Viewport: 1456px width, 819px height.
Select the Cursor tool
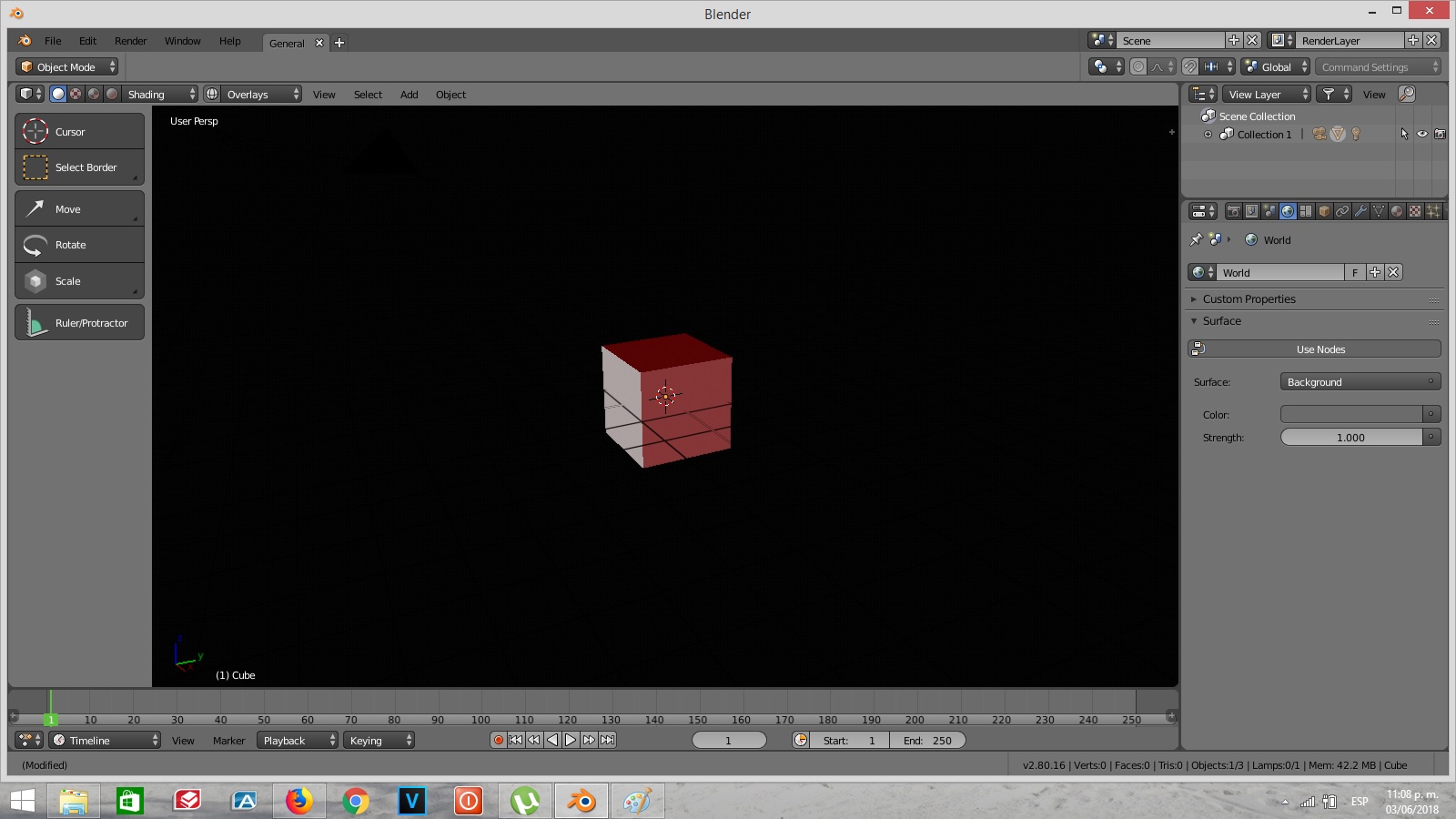coord(79,131)
